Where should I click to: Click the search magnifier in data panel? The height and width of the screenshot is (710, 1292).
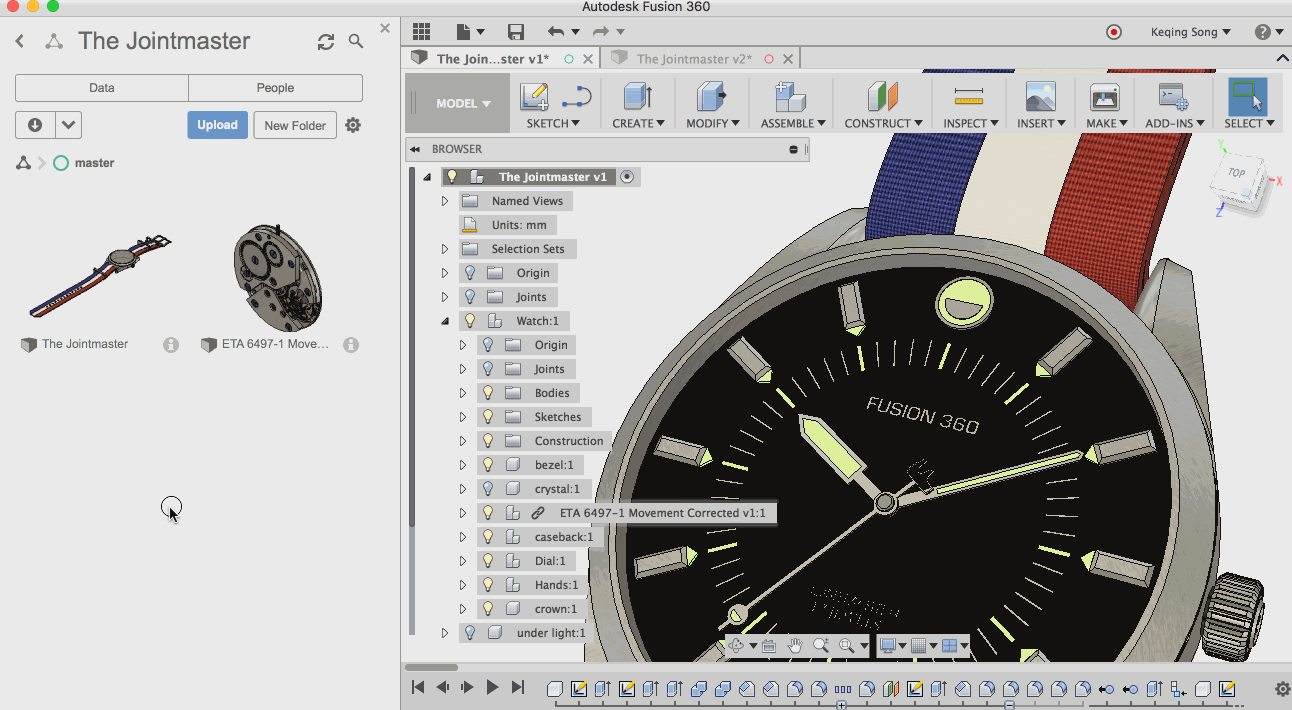[x=356, y=41]
